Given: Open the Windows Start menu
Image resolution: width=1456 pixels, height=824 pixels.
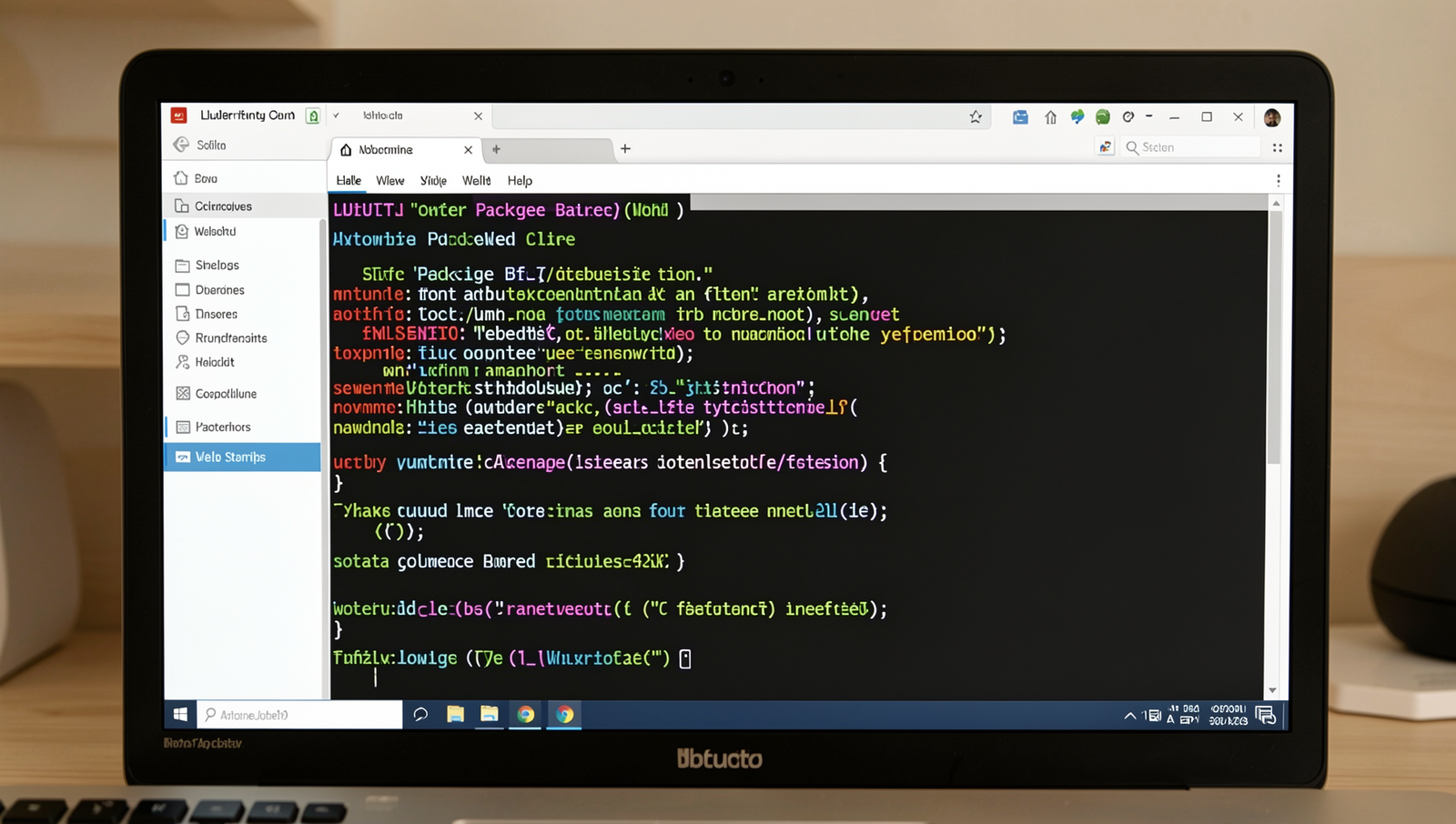Looking at the screenshot, I should click(180, 715).
